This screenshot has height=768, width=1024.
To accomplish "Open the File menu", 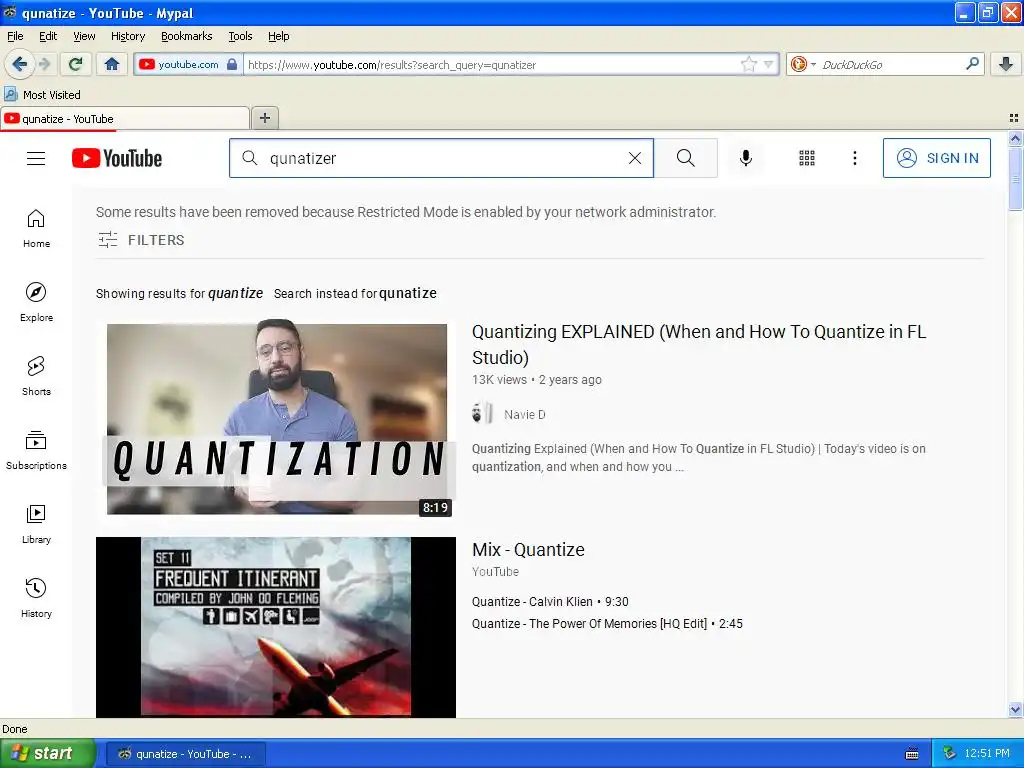I will 15,36.
